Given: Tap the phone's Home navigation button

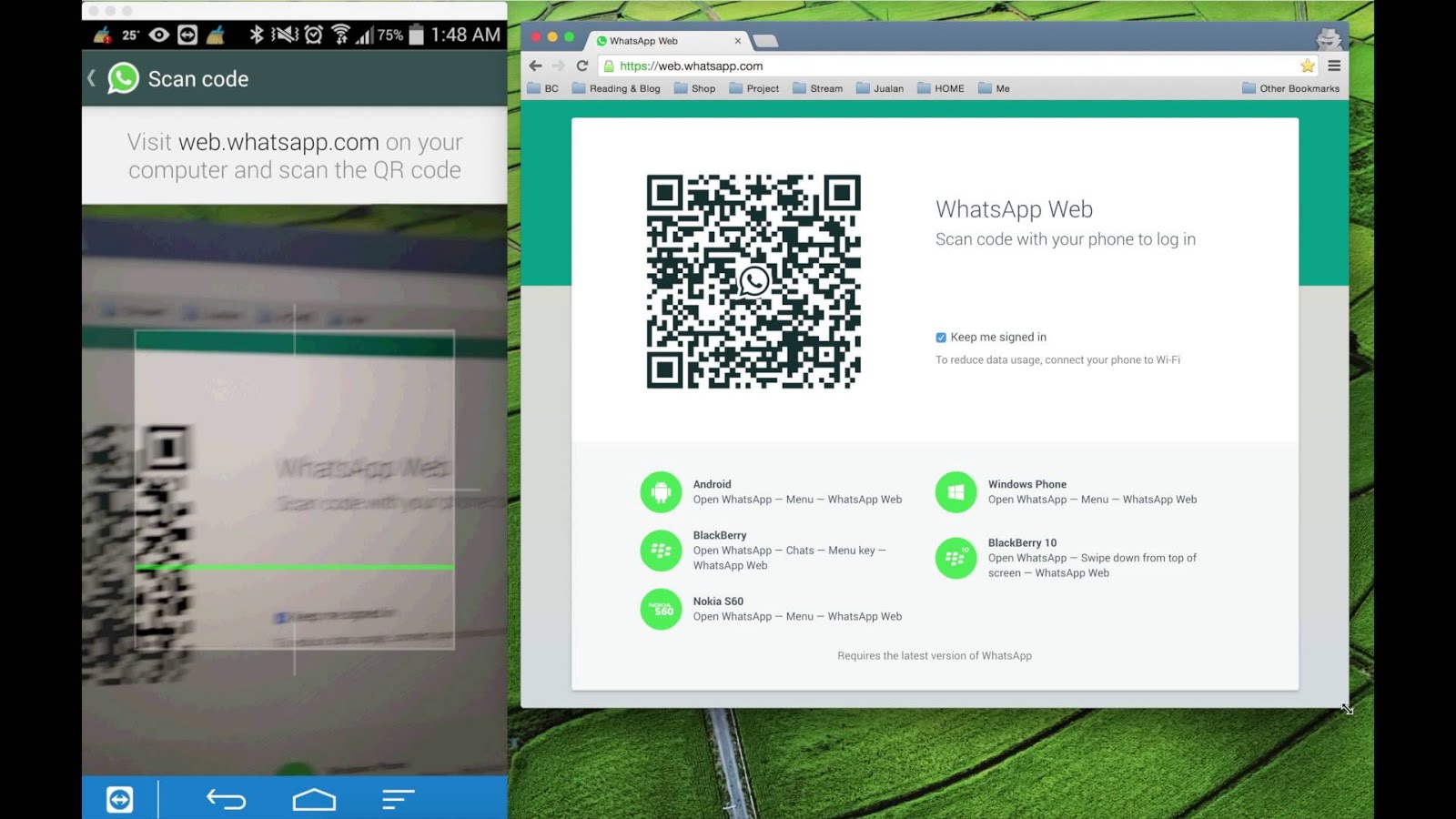Looking at the screenshot, I should [314, 799].
